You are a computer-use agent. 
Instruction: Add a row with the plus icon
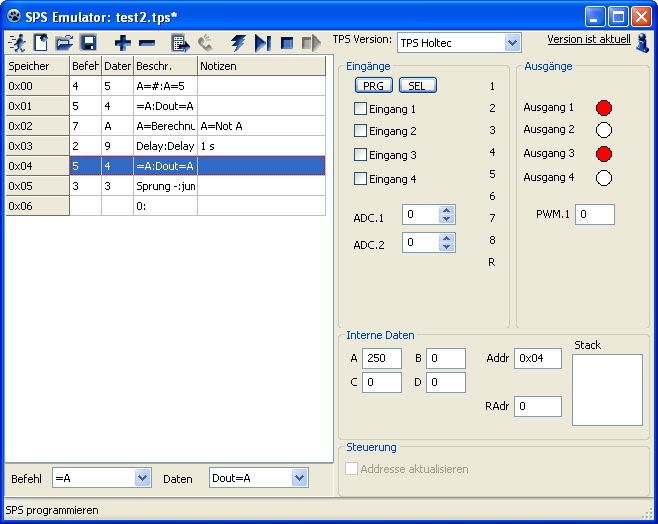122,43
